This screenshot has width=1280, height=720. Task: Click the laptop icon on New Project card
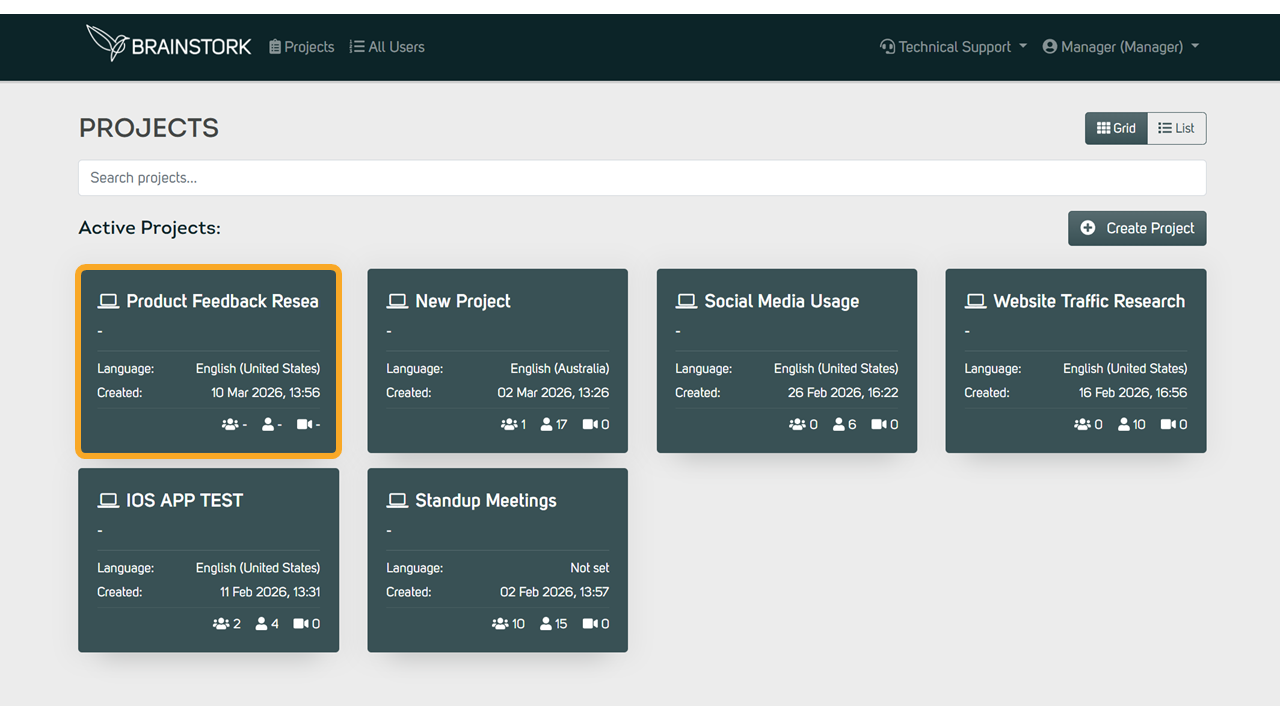397,301
